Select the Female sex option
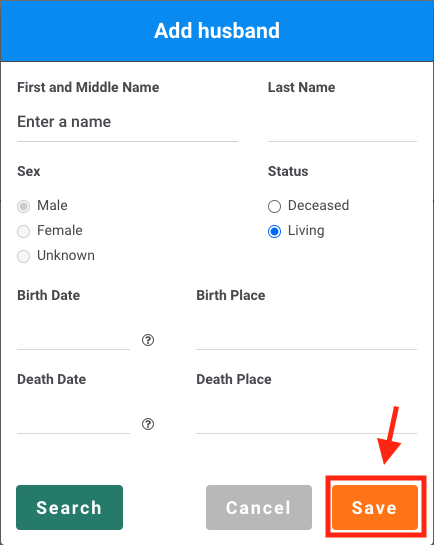Viewport: 434px width, 545px height. pyautogui.click(x=23, y=231)
